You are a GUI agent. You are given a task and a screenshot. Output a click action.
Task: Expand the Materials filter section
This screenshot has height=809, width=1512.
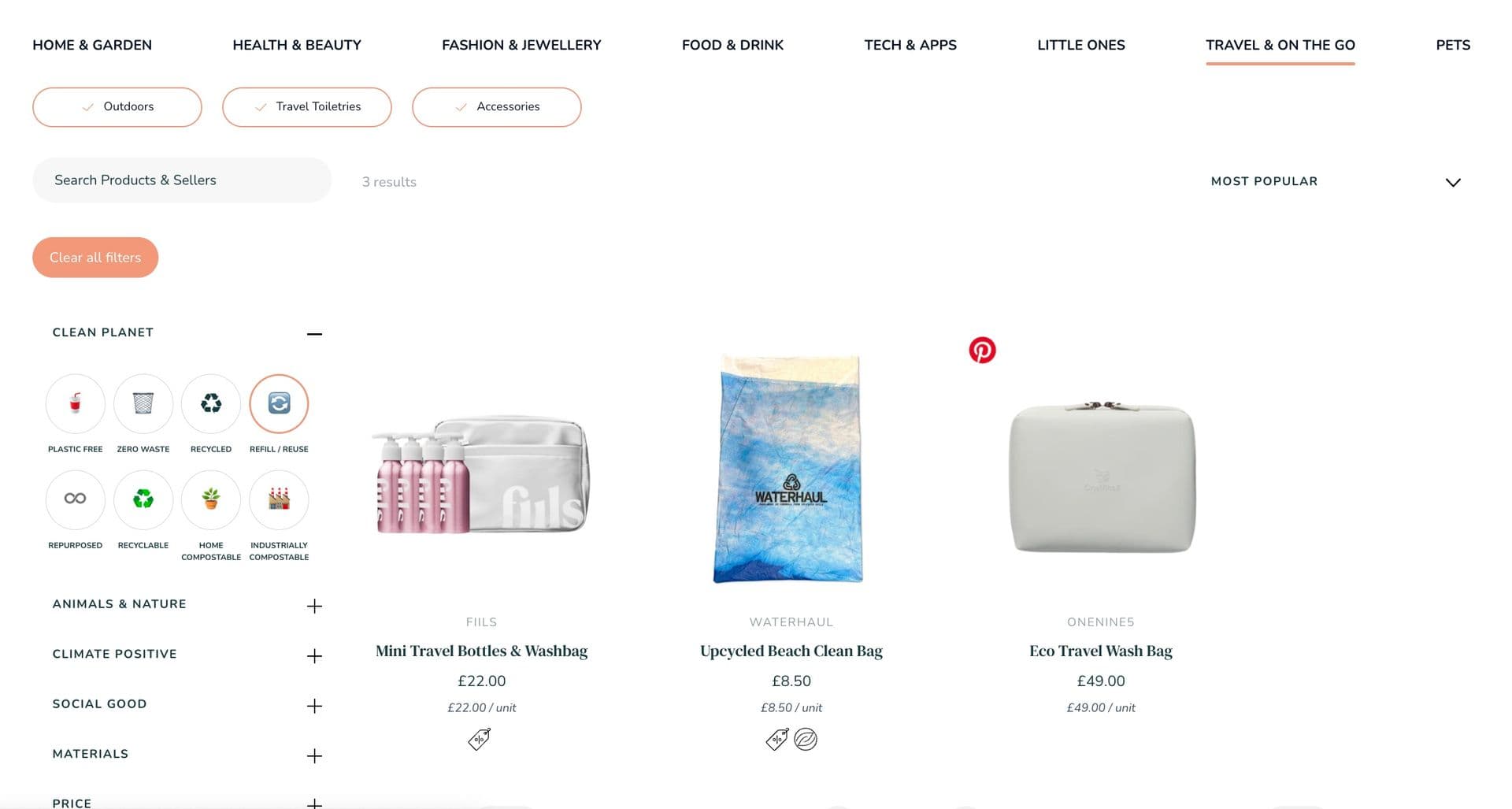[x=314, y=756]
